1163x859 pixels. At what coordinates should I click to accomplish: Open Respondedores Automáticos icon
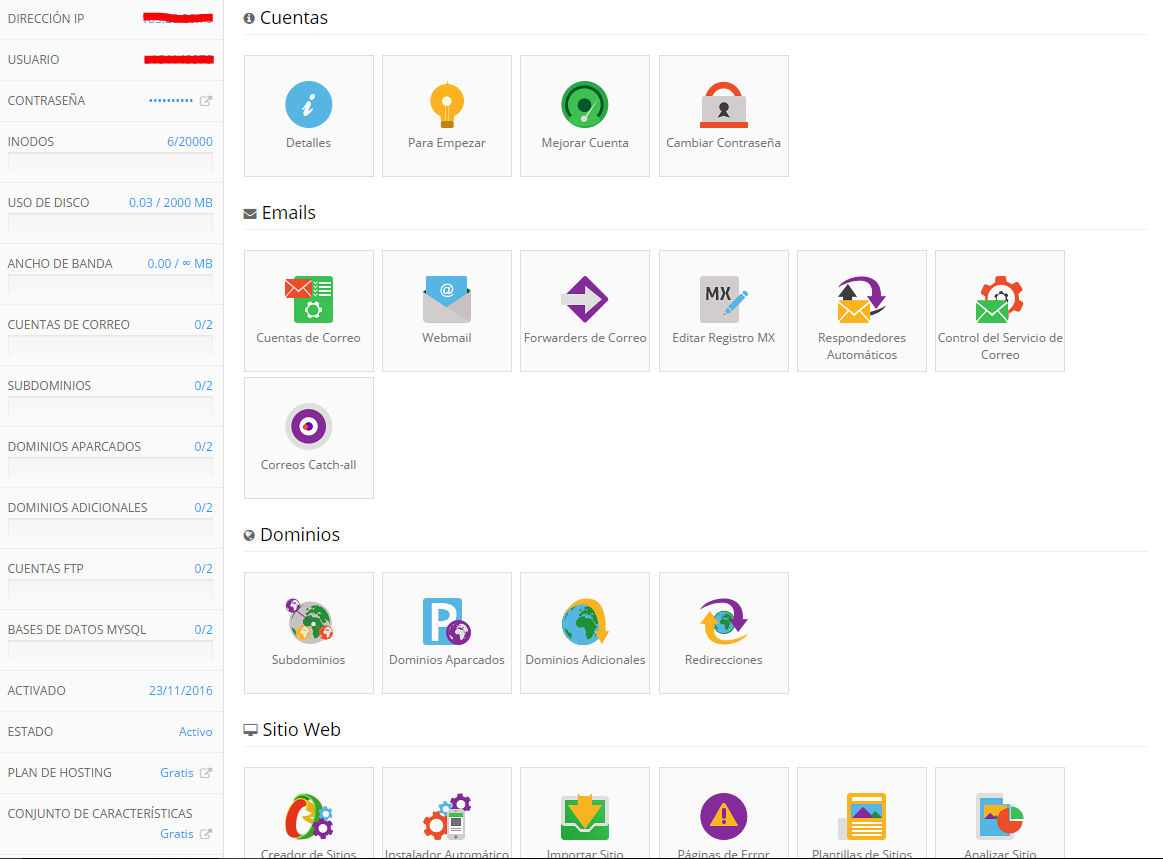(x=861, y=300)
